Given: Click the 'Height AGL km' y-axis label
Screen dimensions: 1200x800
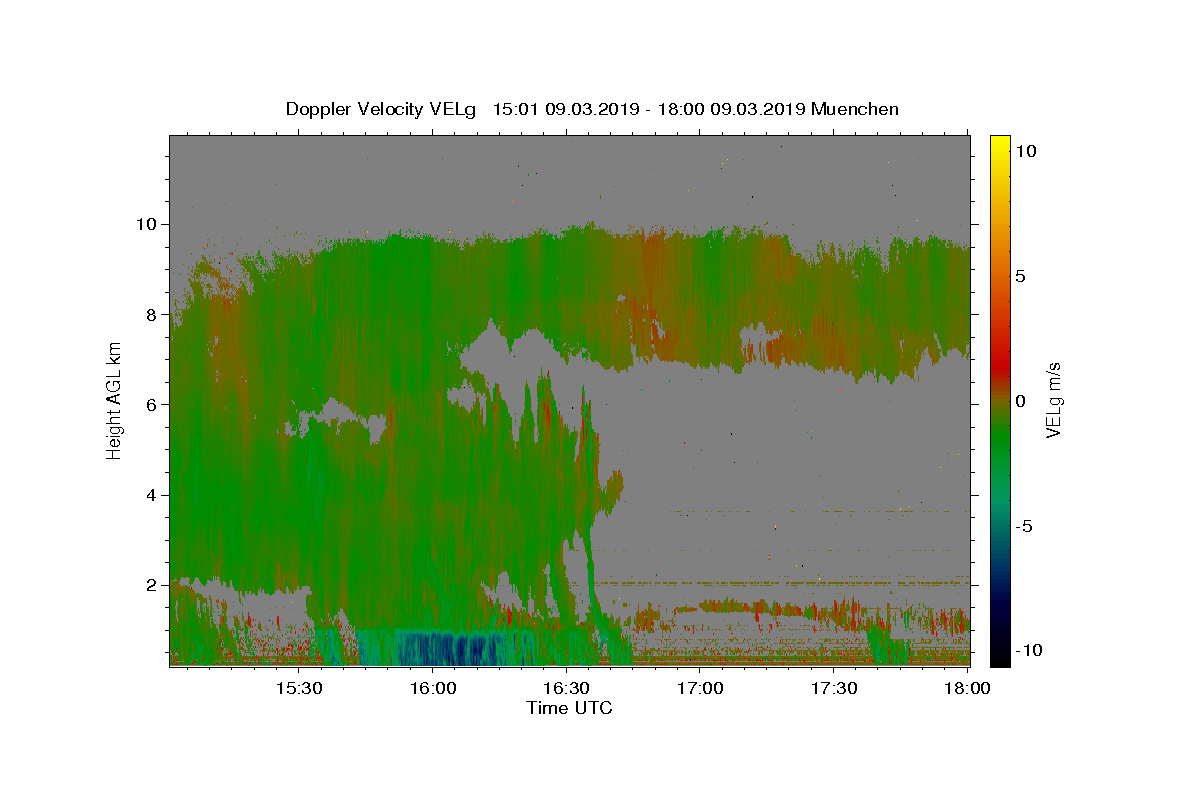Looking at the screenshot, I should coord(114,399).
